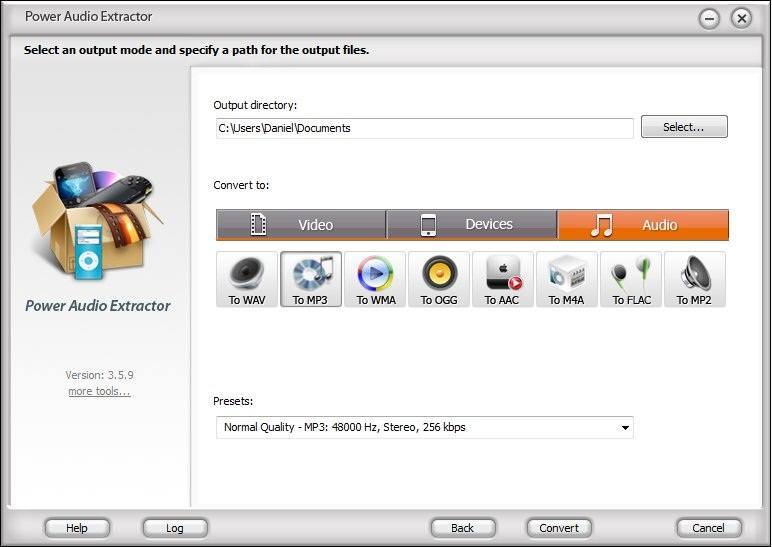
Task: Follow the more tools... link
Action: [99, 391]
